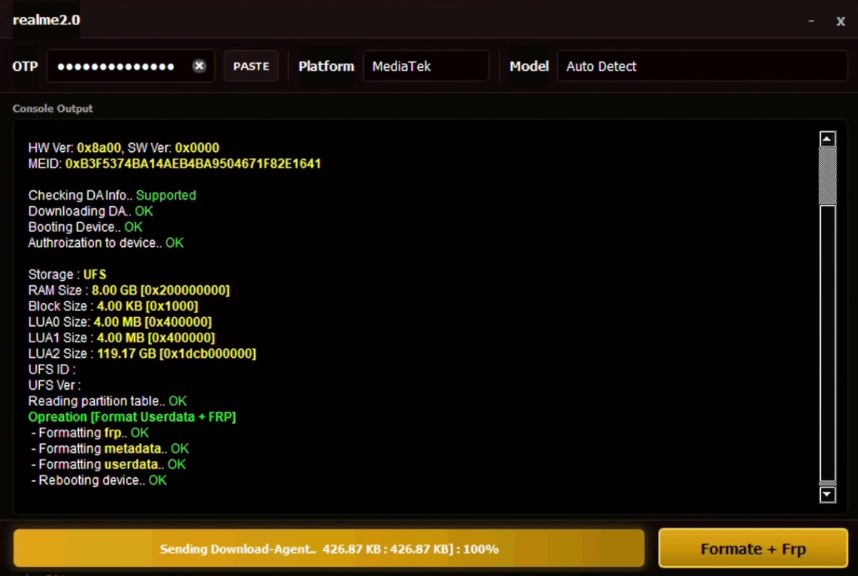Click the Storage UFS log entry
Viewport: 858px width, 576px height.
[67, 274]
